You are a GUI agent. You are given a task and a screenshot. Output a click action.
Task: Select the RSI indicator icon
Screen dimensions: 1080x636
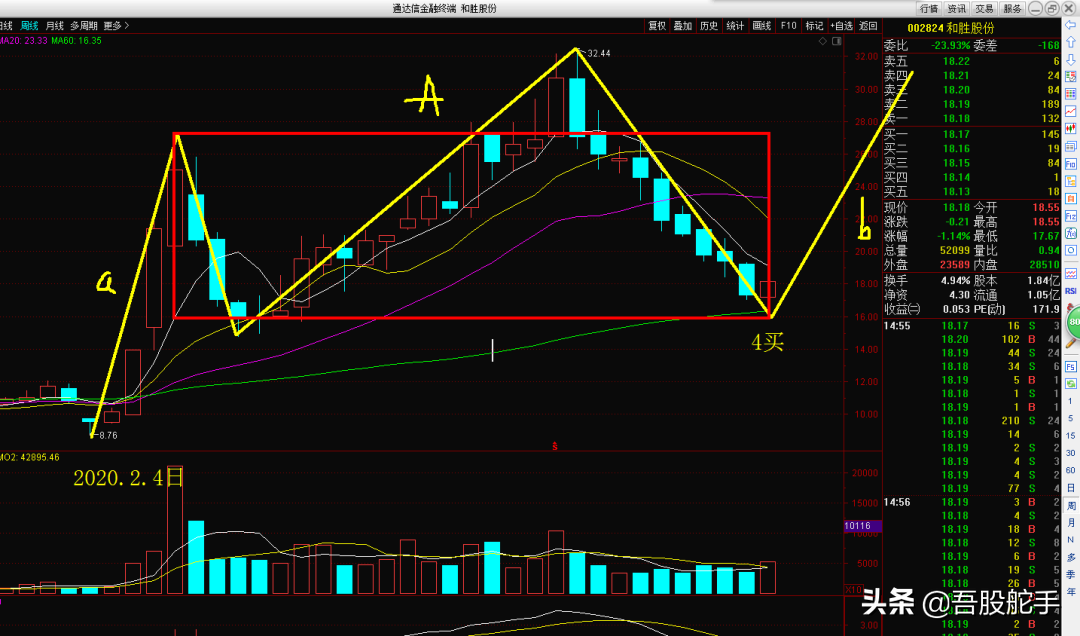click(1070, 291)
